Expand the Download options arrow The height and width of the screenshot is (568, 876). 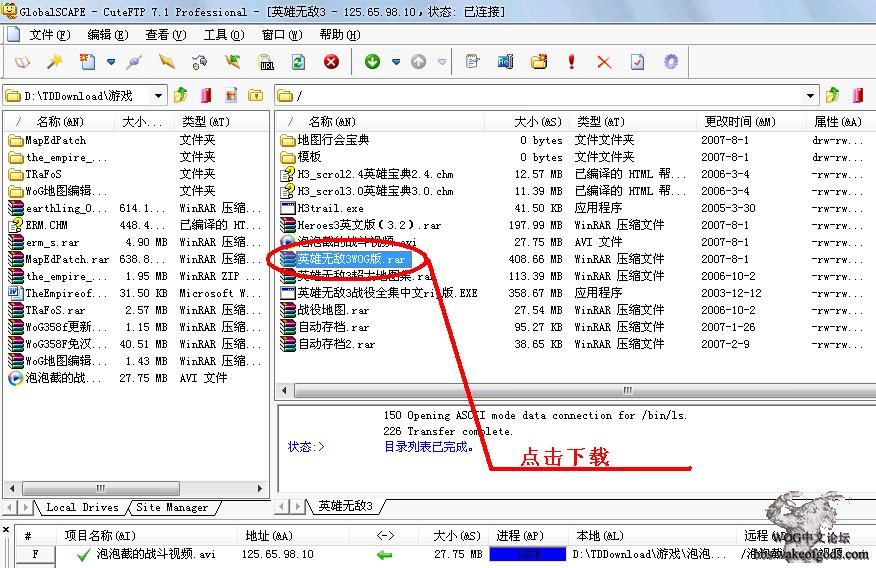[x=396, y=62]
